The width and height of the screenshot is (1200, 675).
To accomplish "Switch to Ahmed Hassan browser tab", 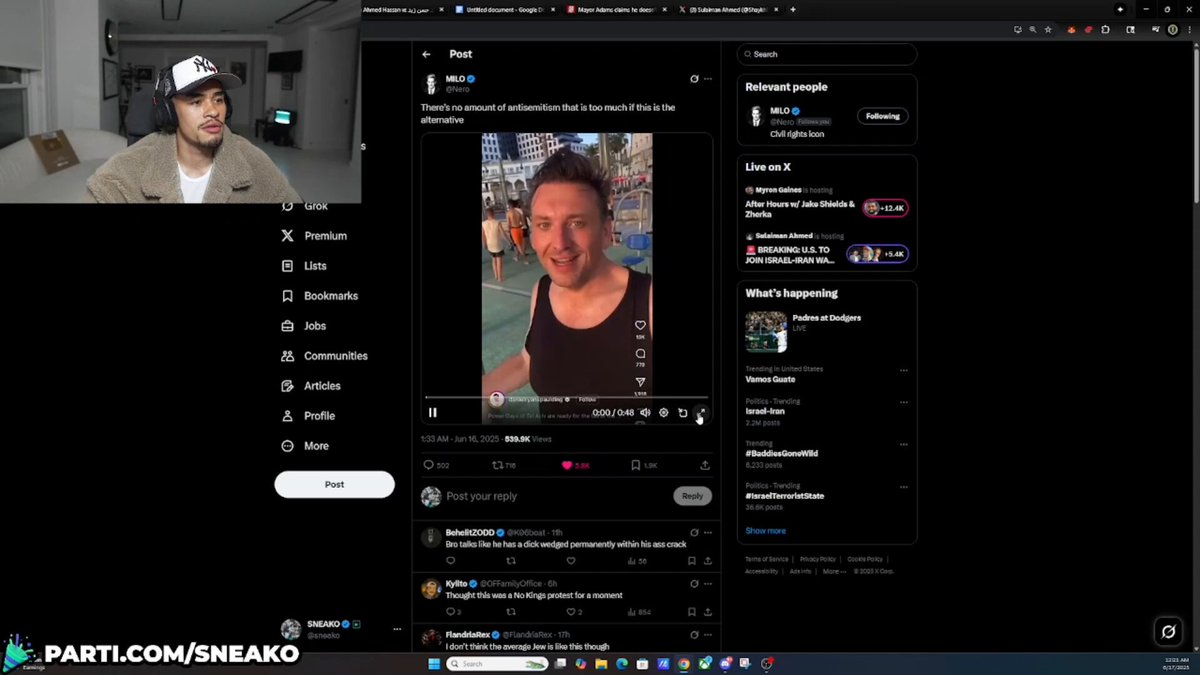I will tap(402, 9).
